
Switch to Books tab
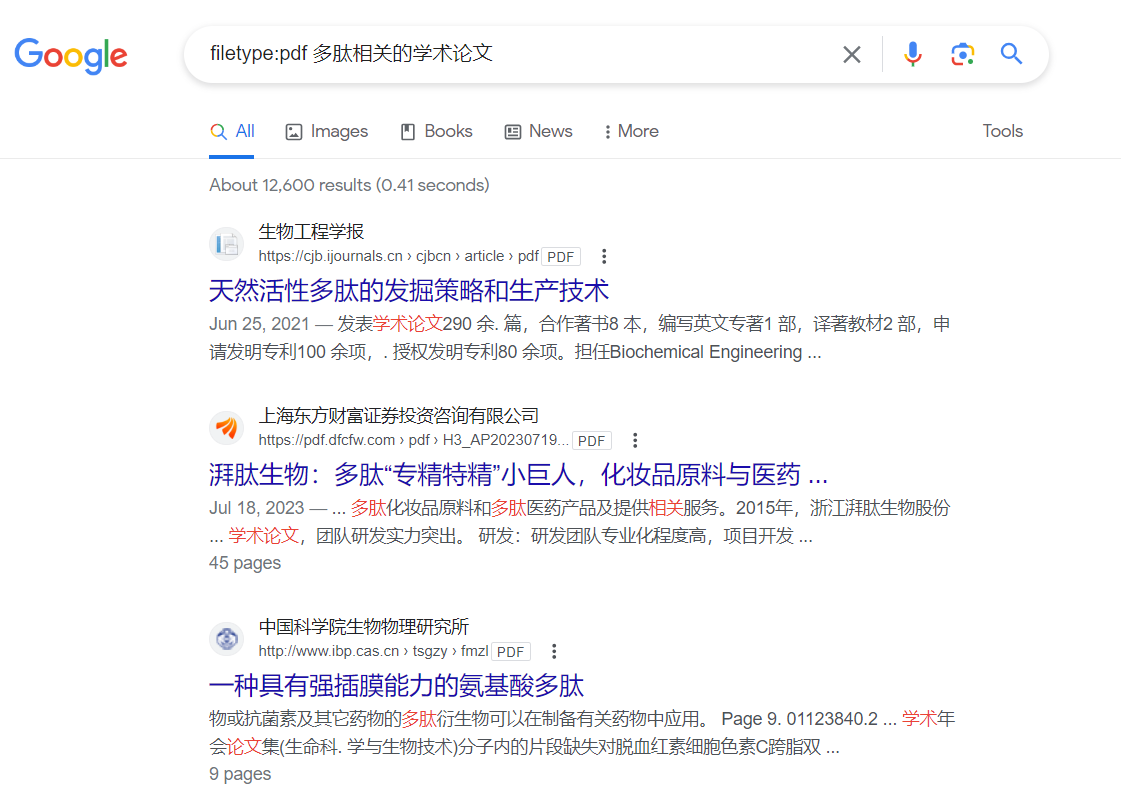pos(436,132)
